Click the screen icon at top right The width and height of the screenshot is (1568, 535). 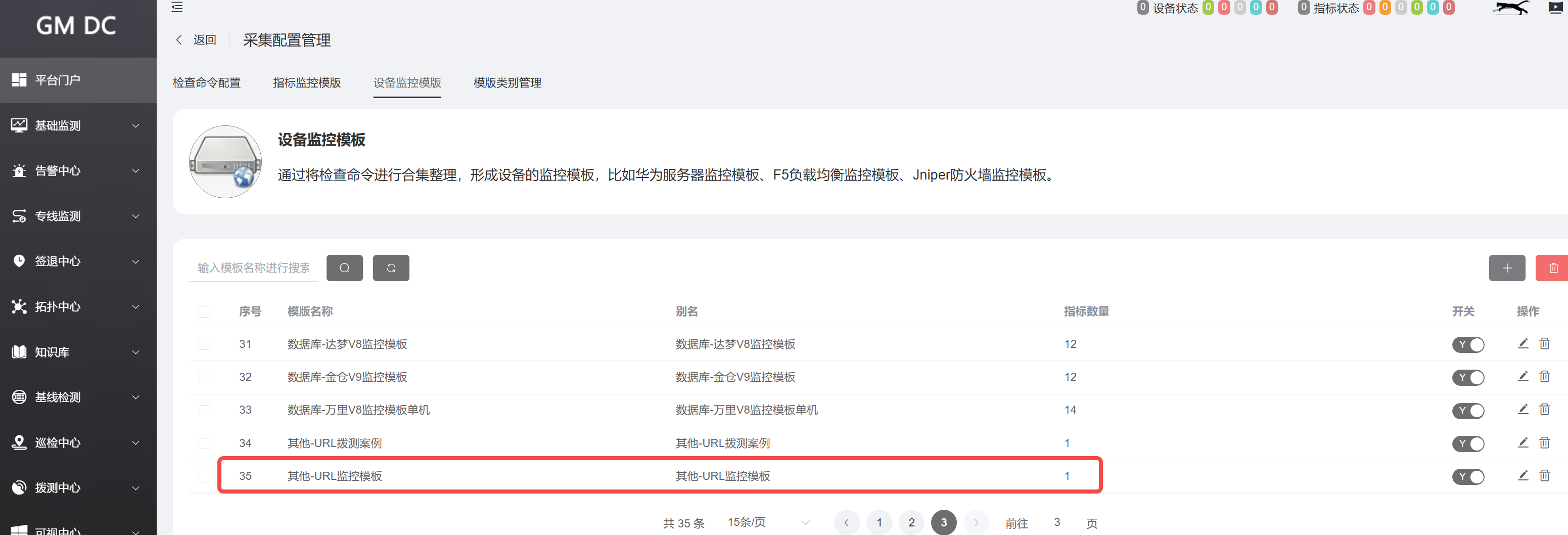coord(1555,7)
